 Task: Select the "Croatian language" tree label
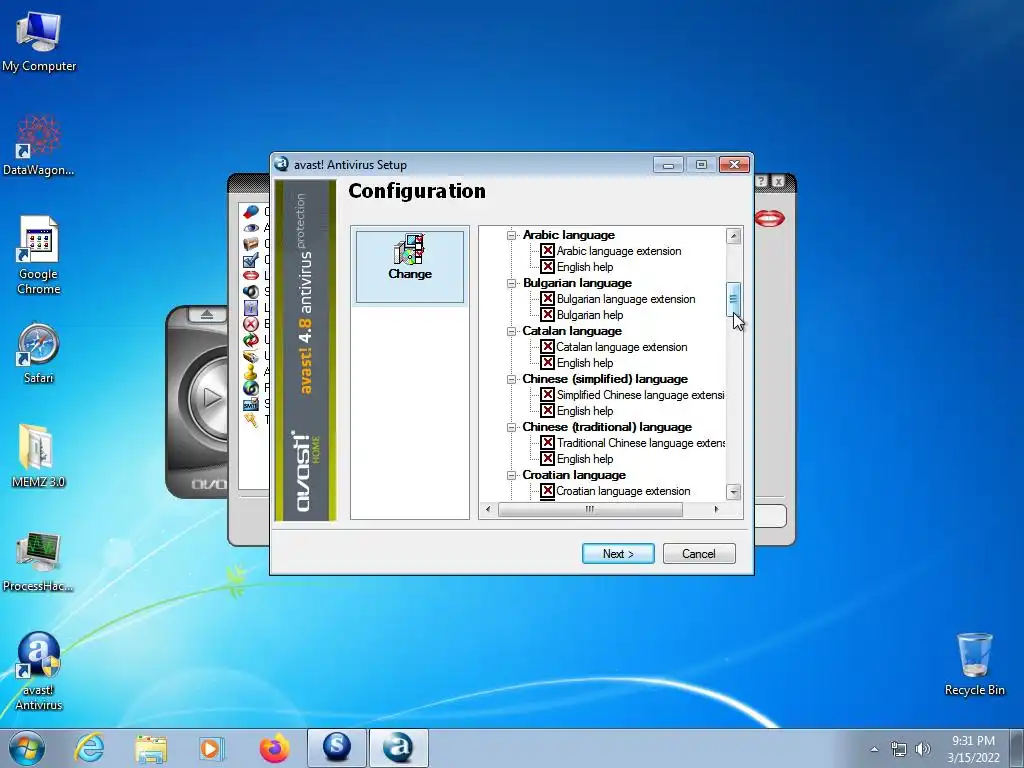click(x=573, y=475)
